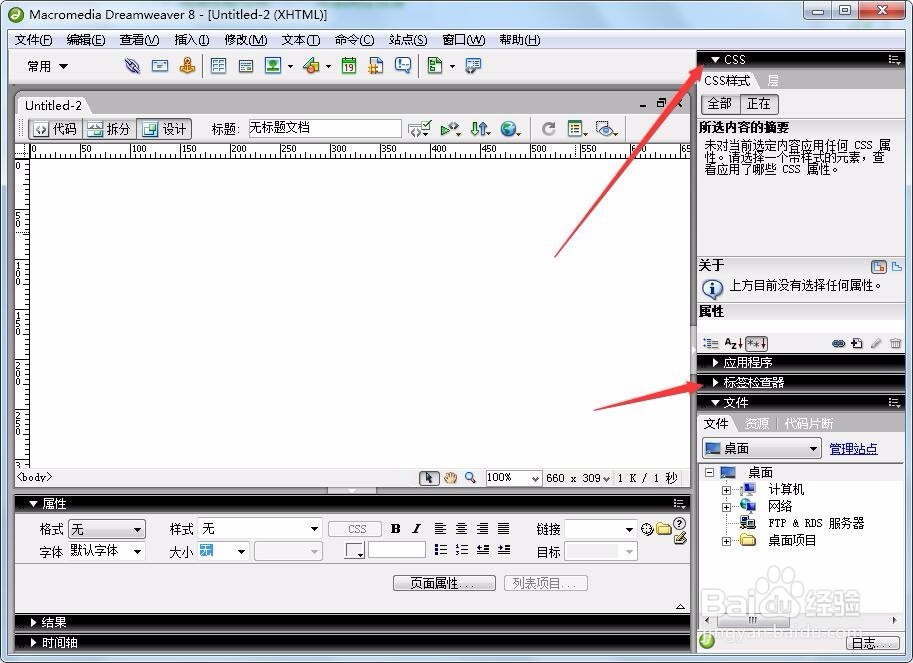Image resolution: width=913 pixels, height=663 pixels.
Task: Show CSS category view
Action: coord(710,343)
